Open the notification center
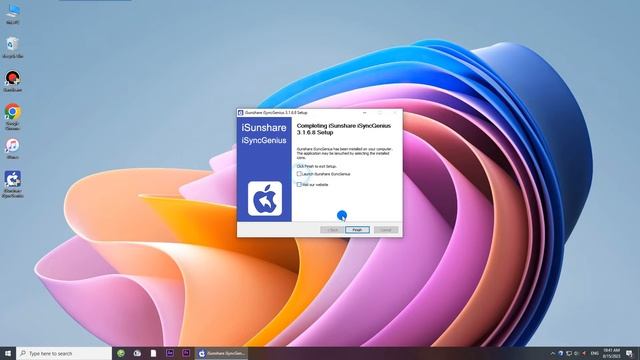The image size is (640, 360). click(629, 353)
